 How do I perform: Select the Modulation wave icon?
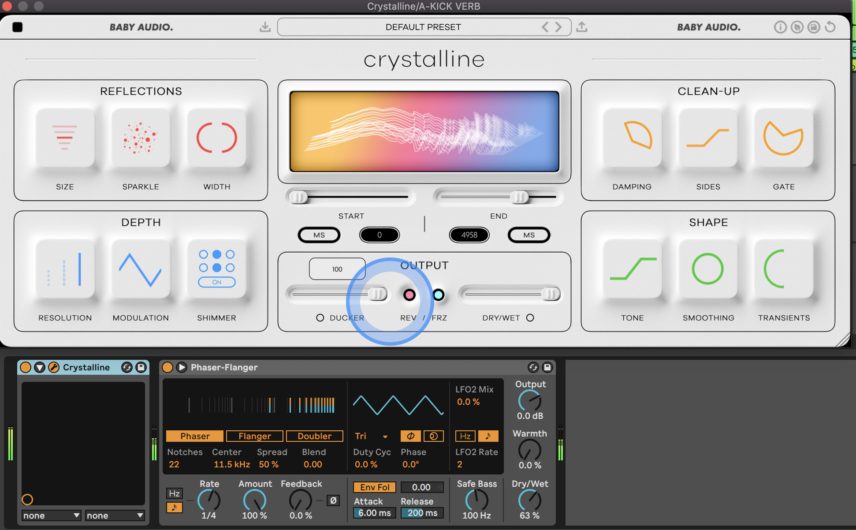point(140,269)
